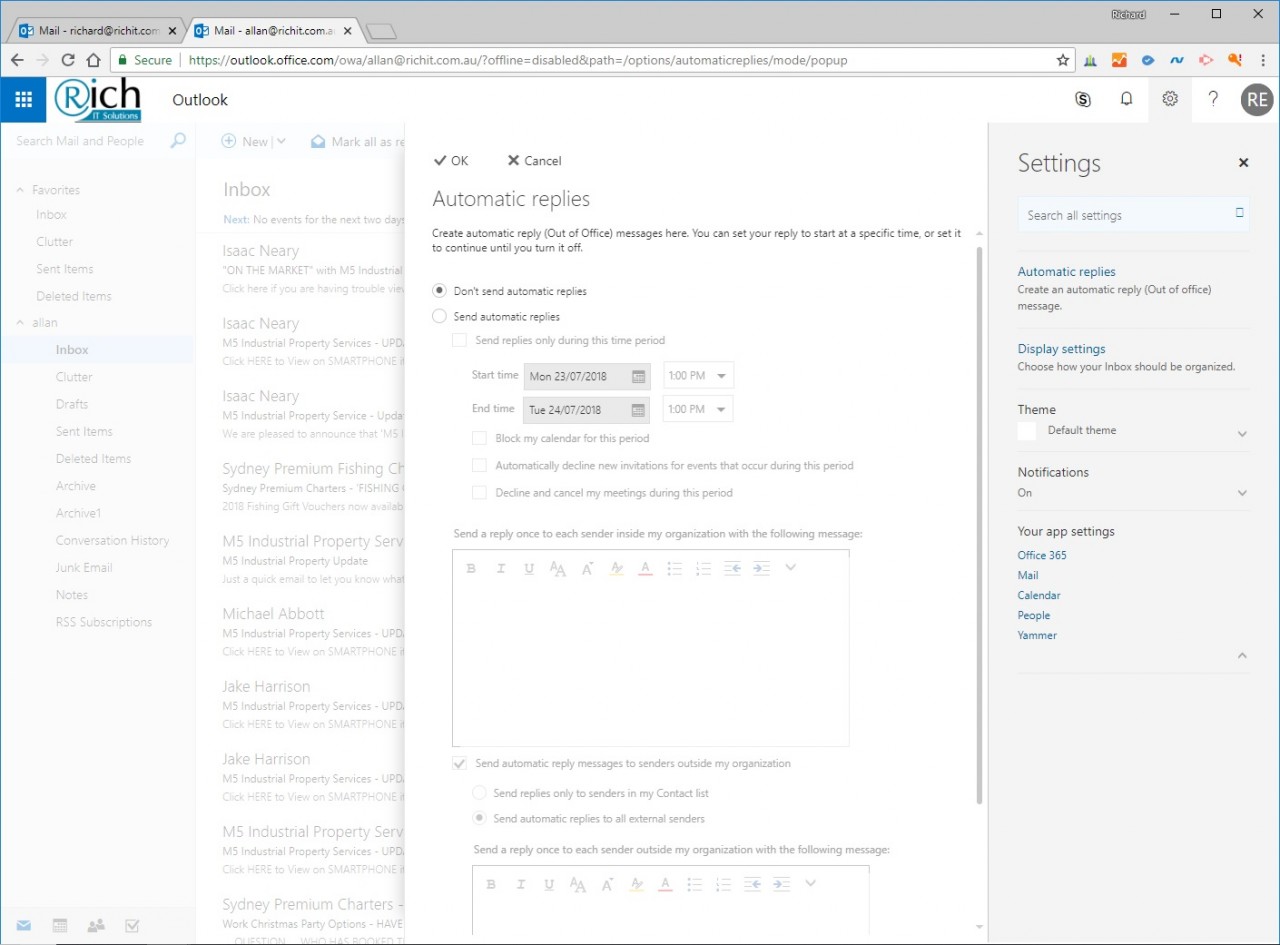Check Block my calendar for this period

click(x=479, y=438)
